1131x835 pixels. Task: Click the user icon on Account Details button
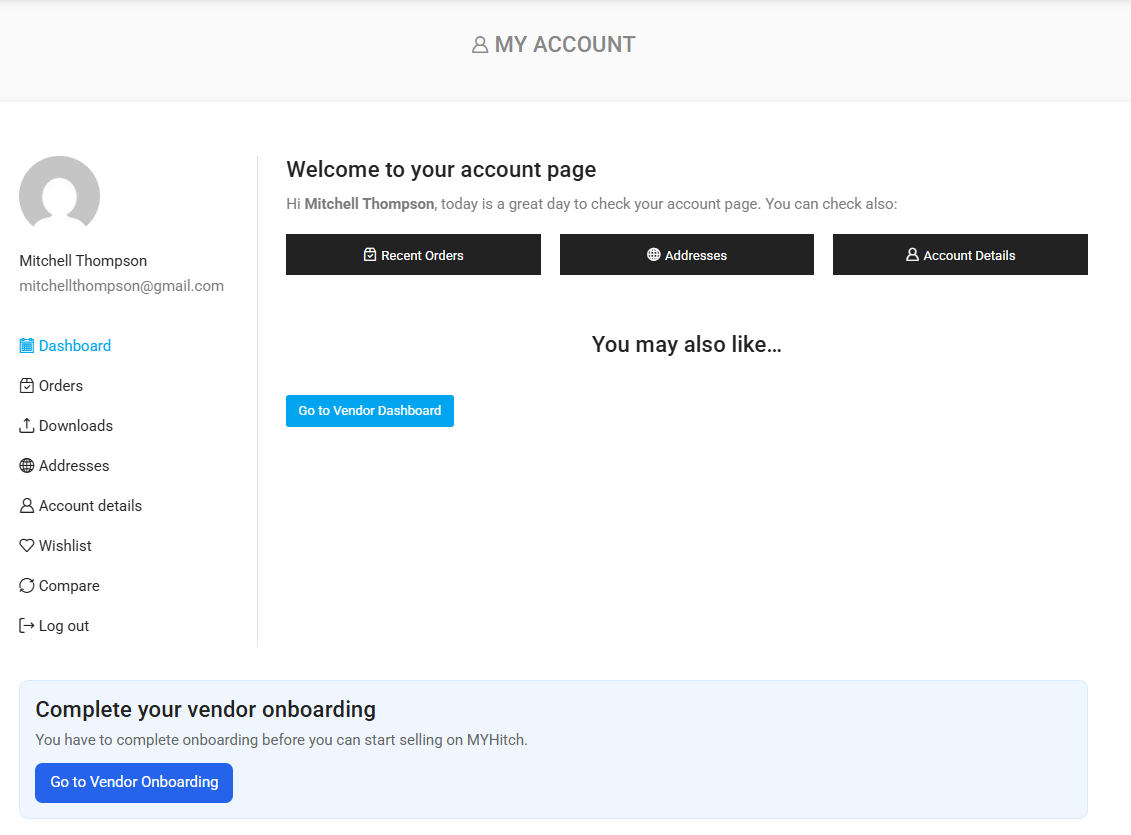point(911,254)
